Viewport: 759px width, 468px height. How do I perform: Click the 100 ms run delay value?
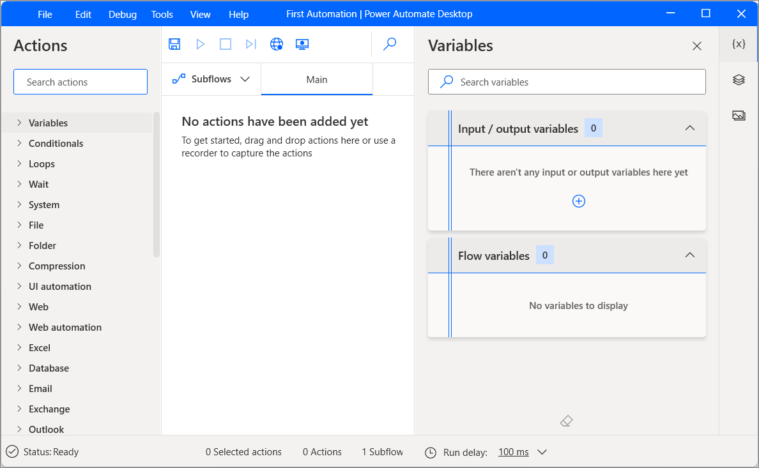[x=513, y=452]
